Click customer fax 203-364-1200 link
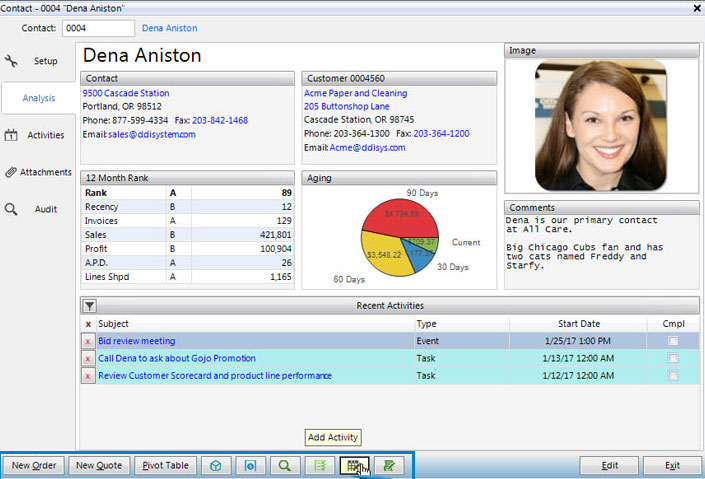 pyautogui.click(x=441, y=134)
